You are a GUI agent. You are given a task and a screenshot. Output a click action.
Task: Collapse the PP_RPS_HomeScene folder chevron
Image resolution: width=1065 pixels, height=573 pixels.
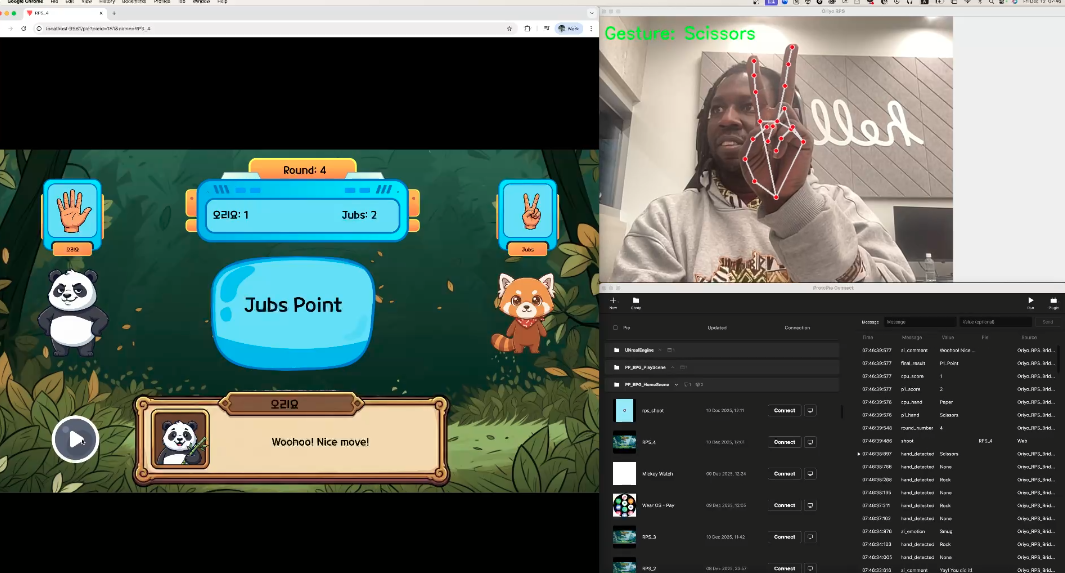[x=676, y=385]
